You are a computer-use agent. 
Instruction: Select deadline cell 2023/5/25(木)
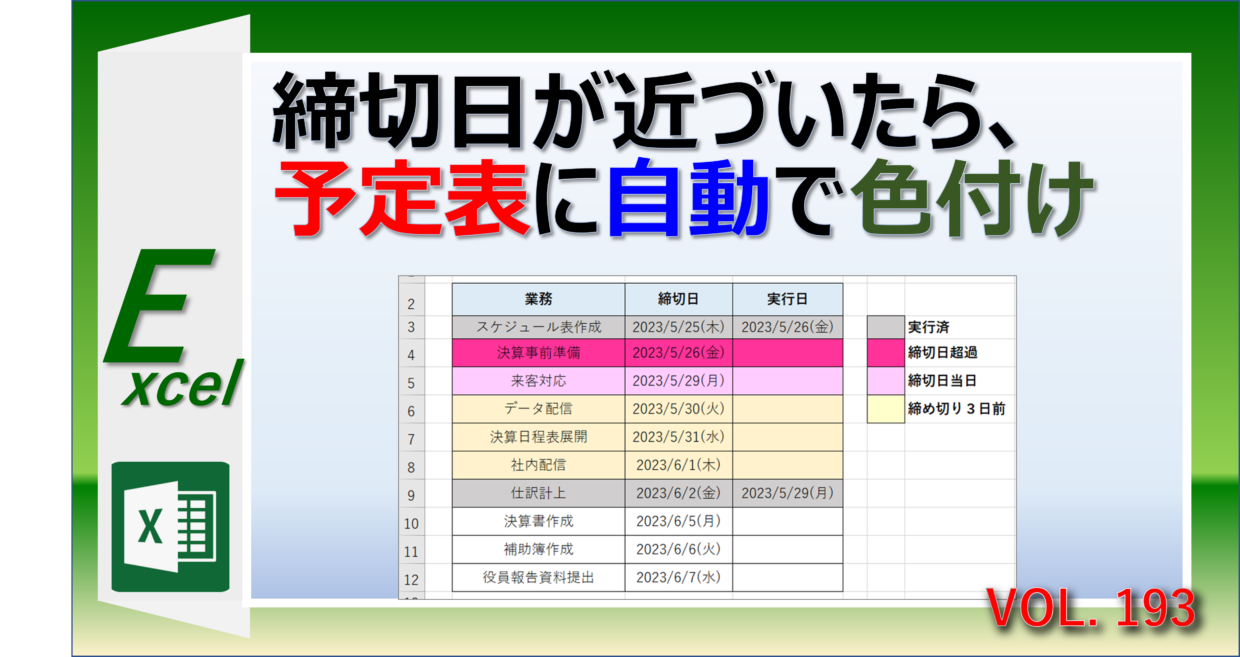(x=679, y=326)
